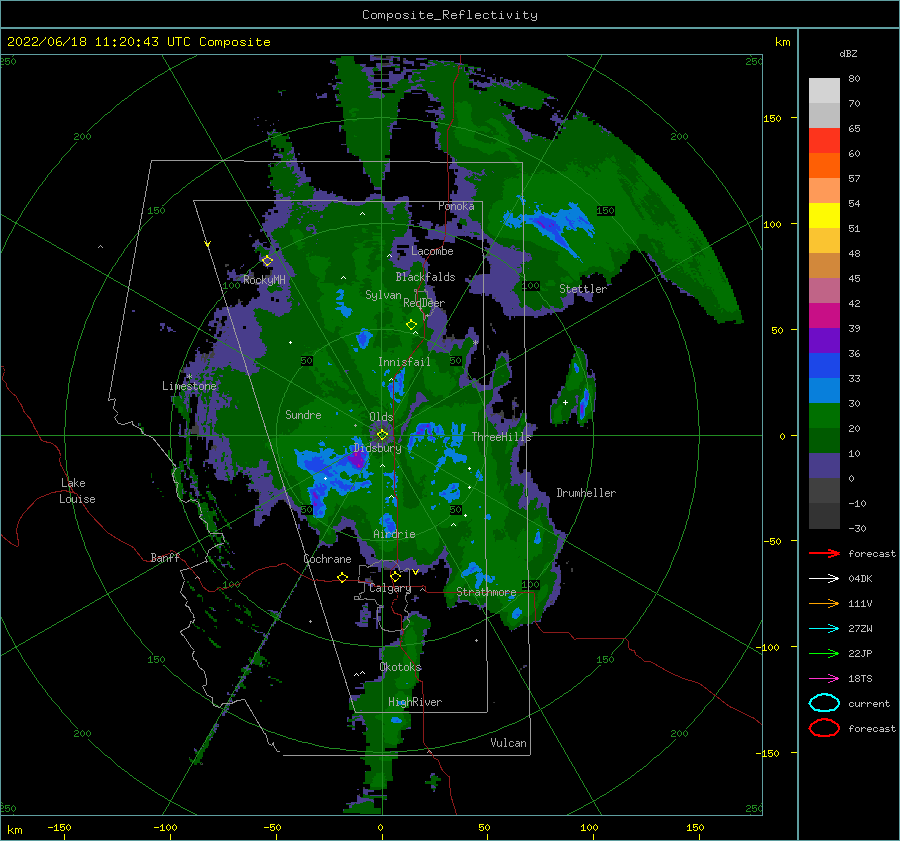Click the radar center marker at Olds
The height and width of the screenshot is (841, 900).
(382, 435)
